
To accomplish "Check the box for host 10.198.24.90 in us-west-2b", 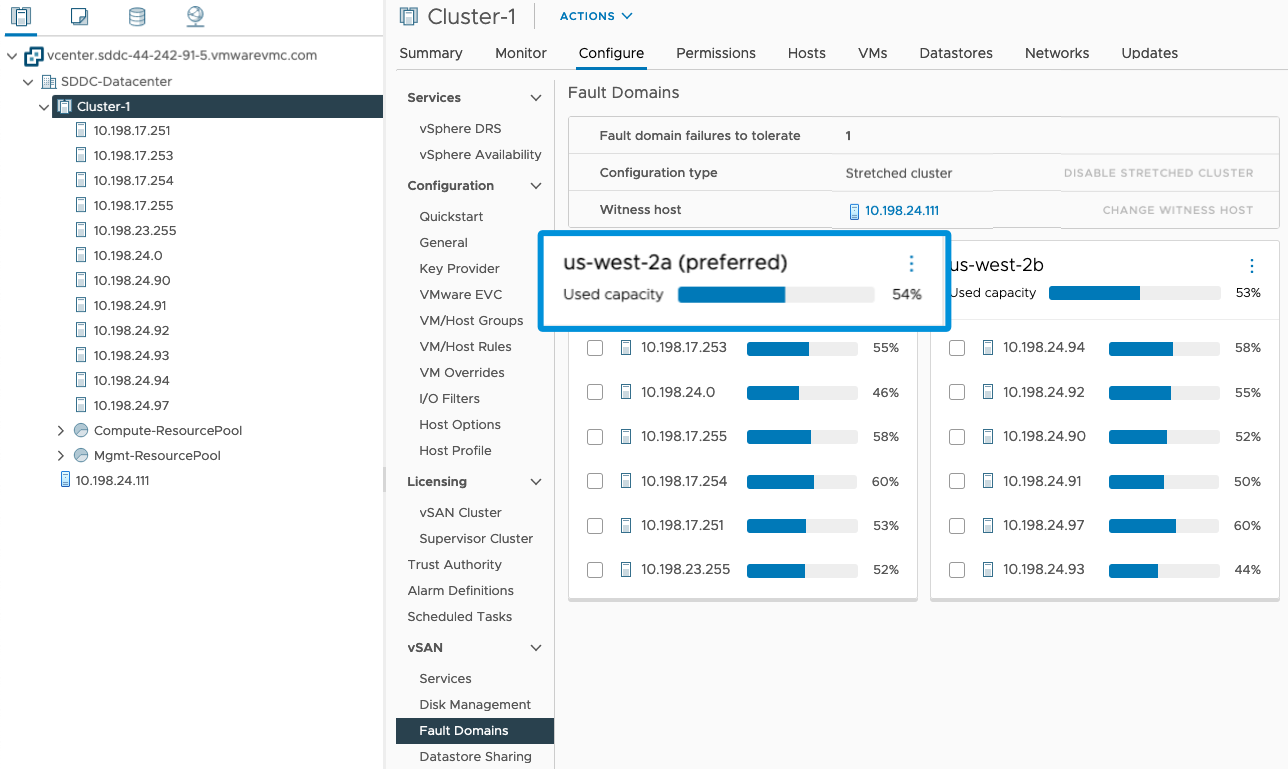I will (x=957, y=437).
